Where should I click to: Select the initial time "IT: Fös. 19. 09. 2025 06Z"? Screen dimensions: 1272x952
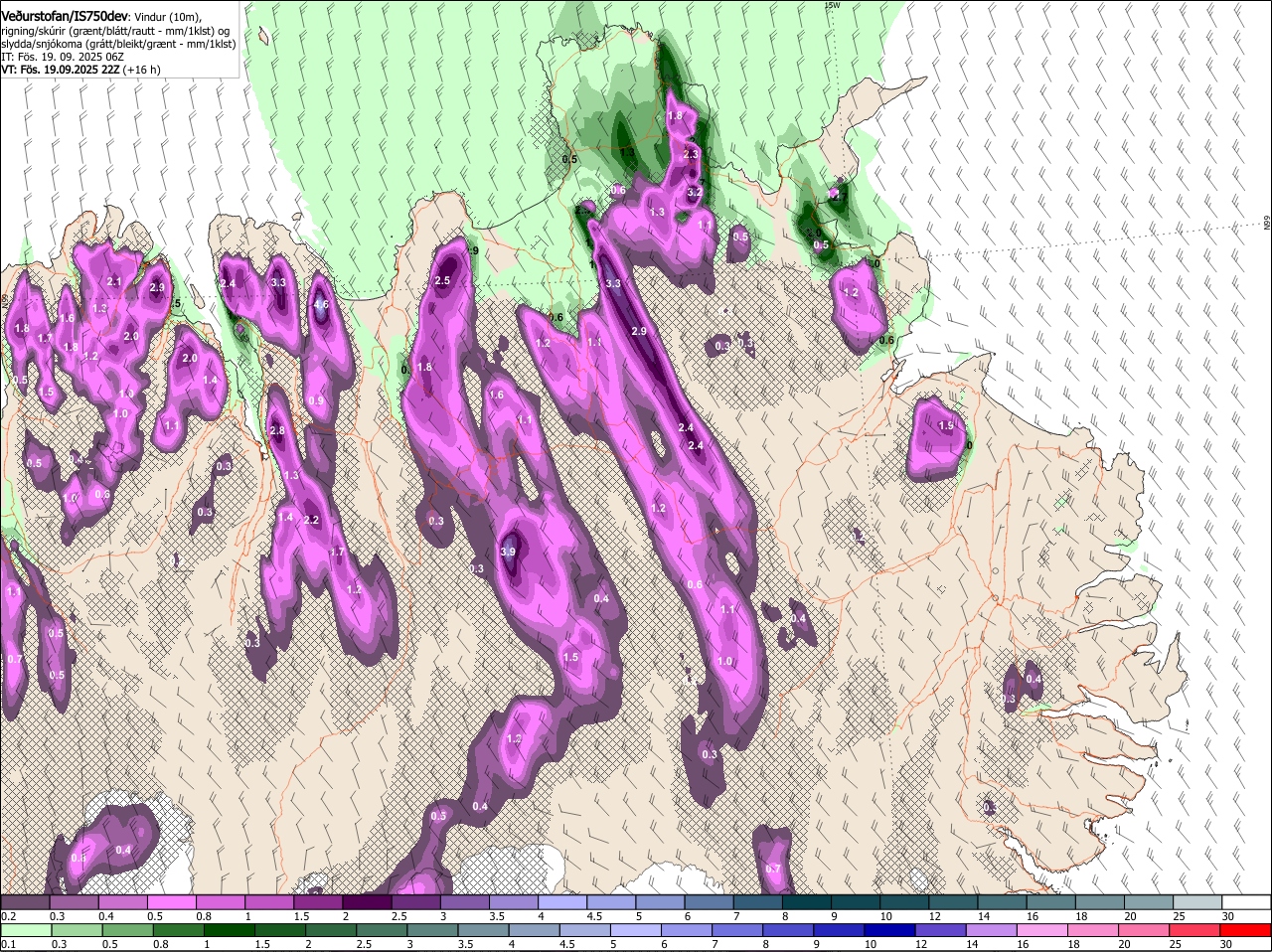click(62, 57)
